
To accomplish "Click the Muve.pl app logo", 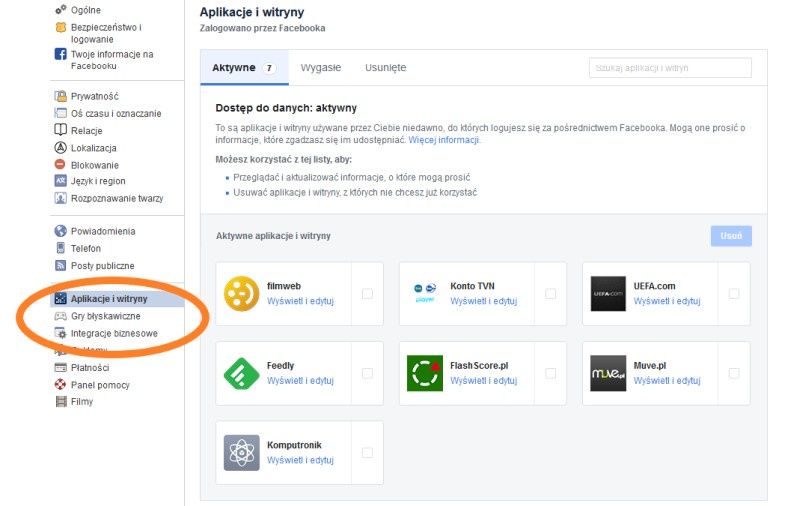I will coord(608,373).
